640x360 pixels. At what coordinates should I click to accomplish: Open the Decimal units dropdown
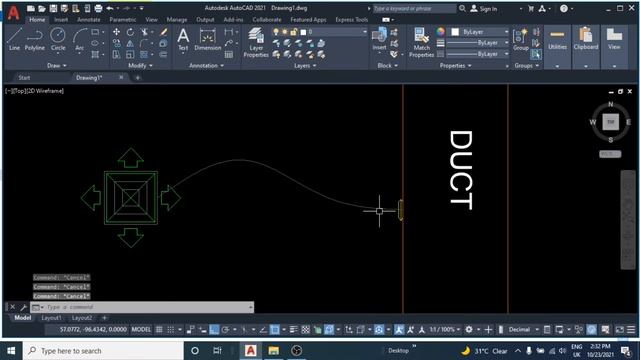[522, 329]
